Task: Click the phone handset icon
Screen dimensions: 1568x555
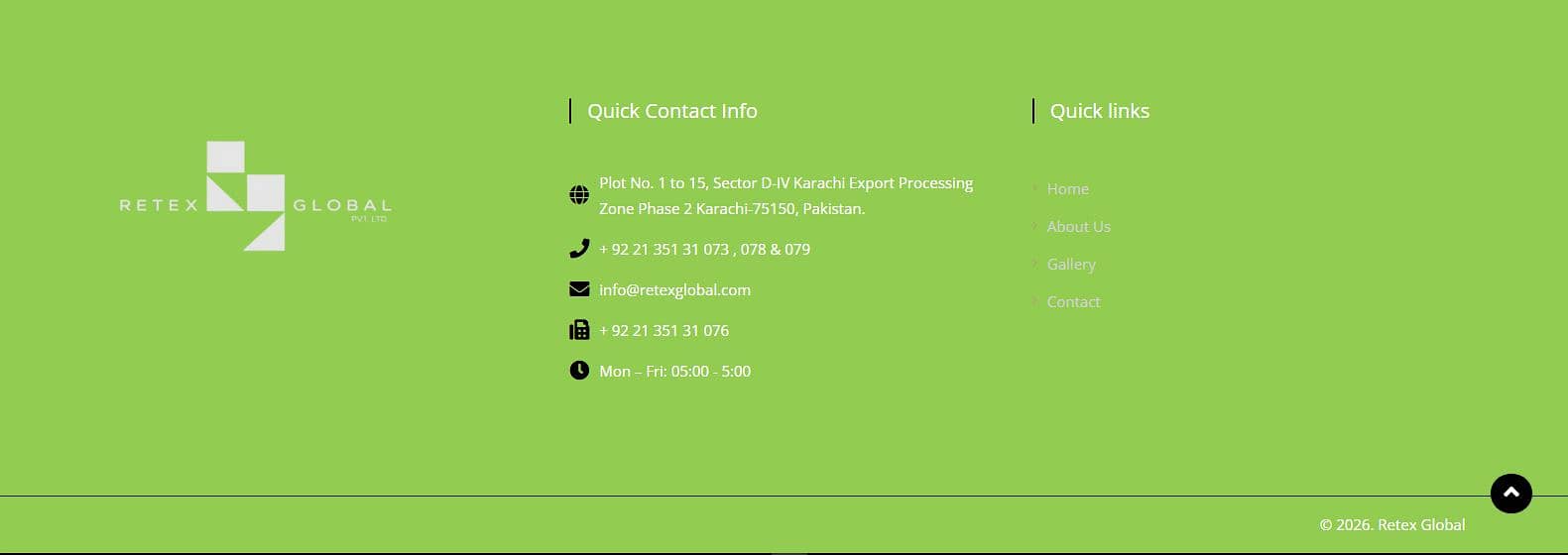Action: 579,249
